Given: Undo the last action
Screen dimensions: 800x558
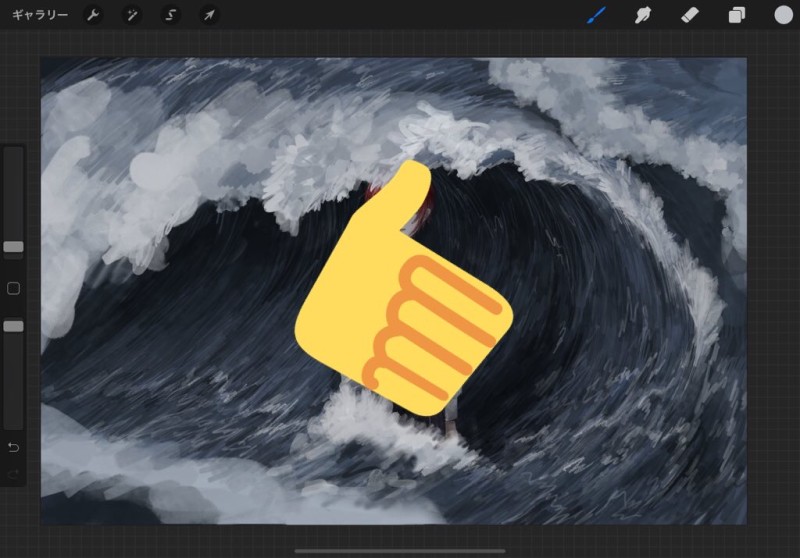Looking at the screenshot, I should pos(13,447).
